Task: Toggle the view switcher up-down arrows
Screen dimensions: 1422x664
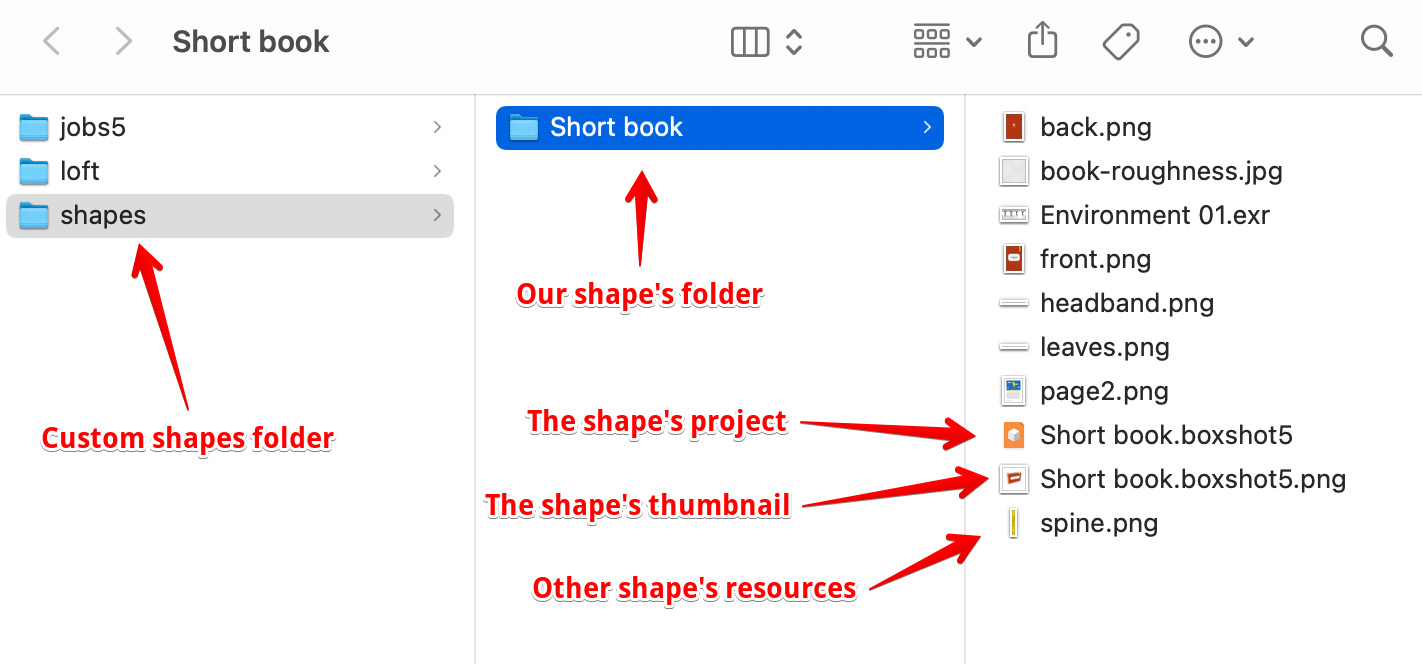Action: (x=794, y=42)
